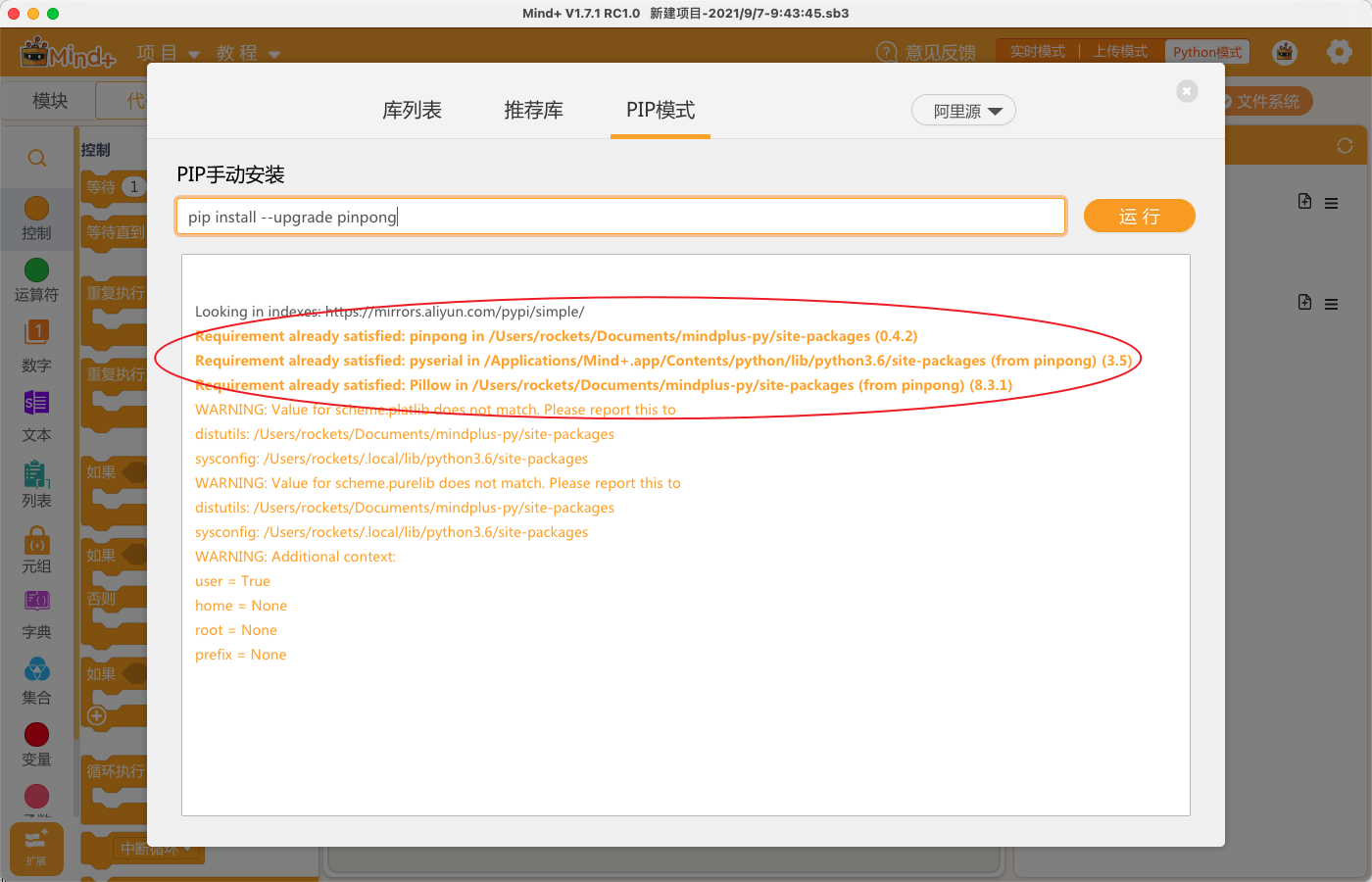Switch to 实时模式

pos(1037,52)
